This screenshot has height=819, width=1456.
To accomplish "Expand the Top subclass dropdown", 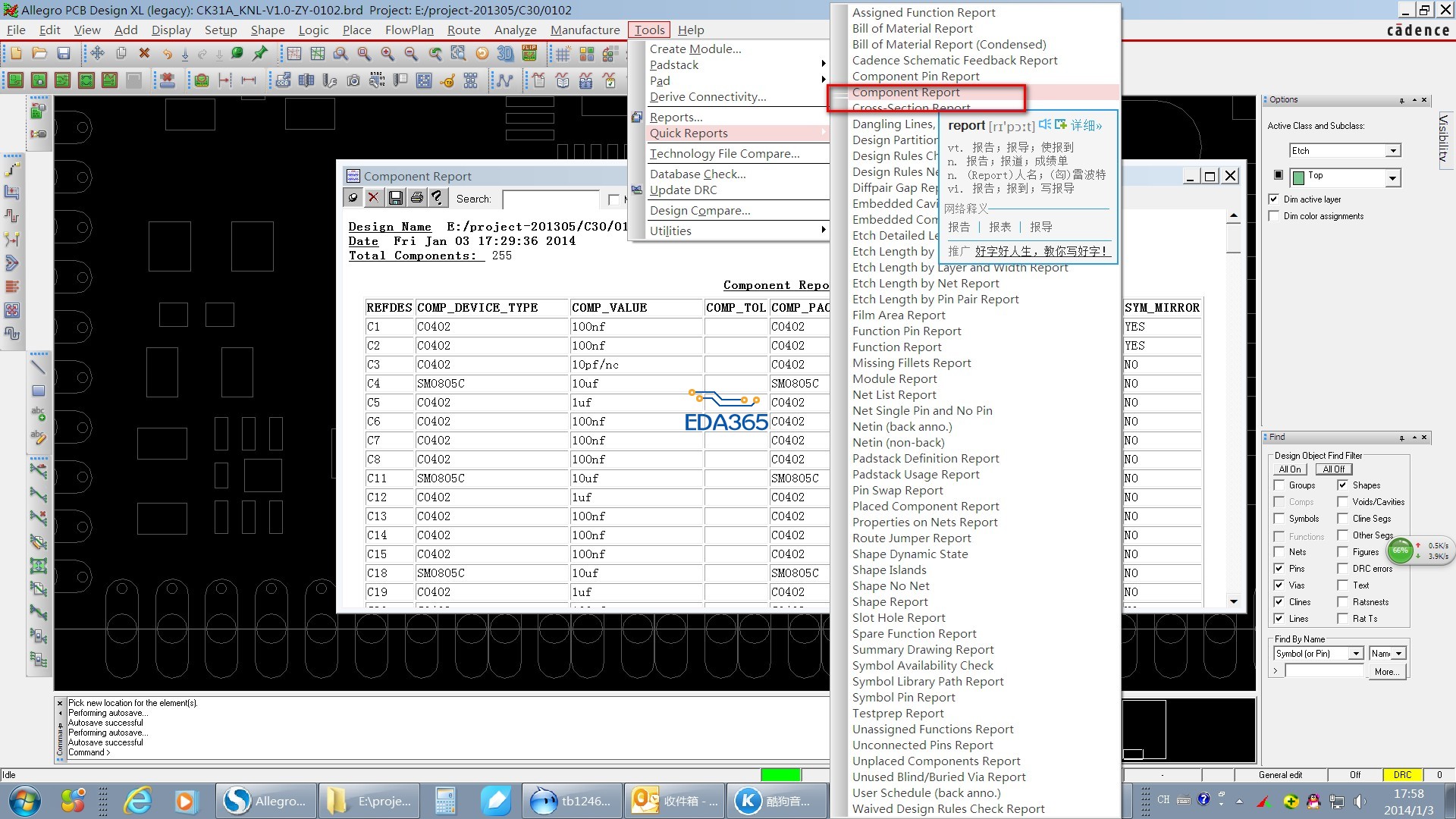I will [1392, 178].
